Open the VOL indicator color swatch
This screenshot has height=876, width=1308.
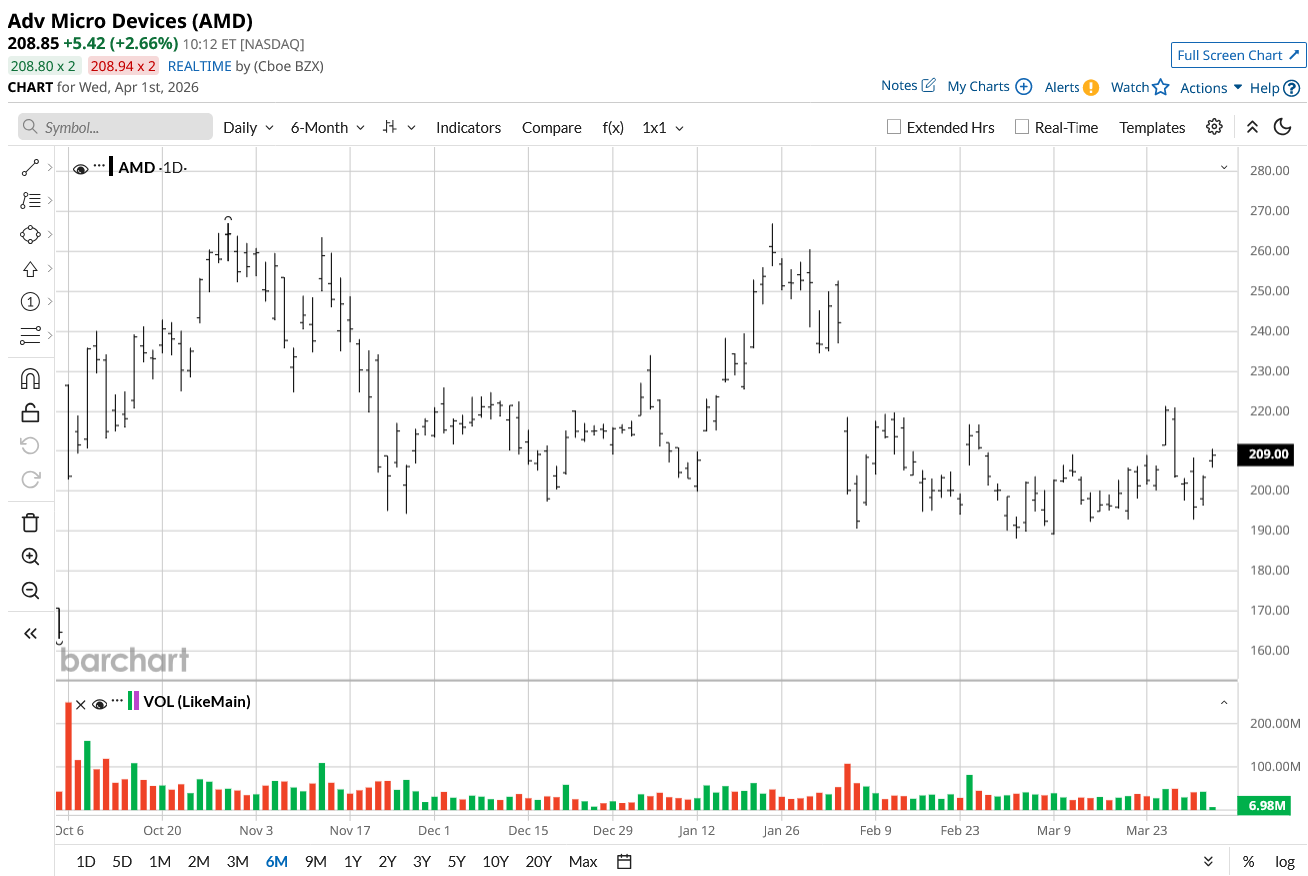pyautogui.click(x=134, y=701)
